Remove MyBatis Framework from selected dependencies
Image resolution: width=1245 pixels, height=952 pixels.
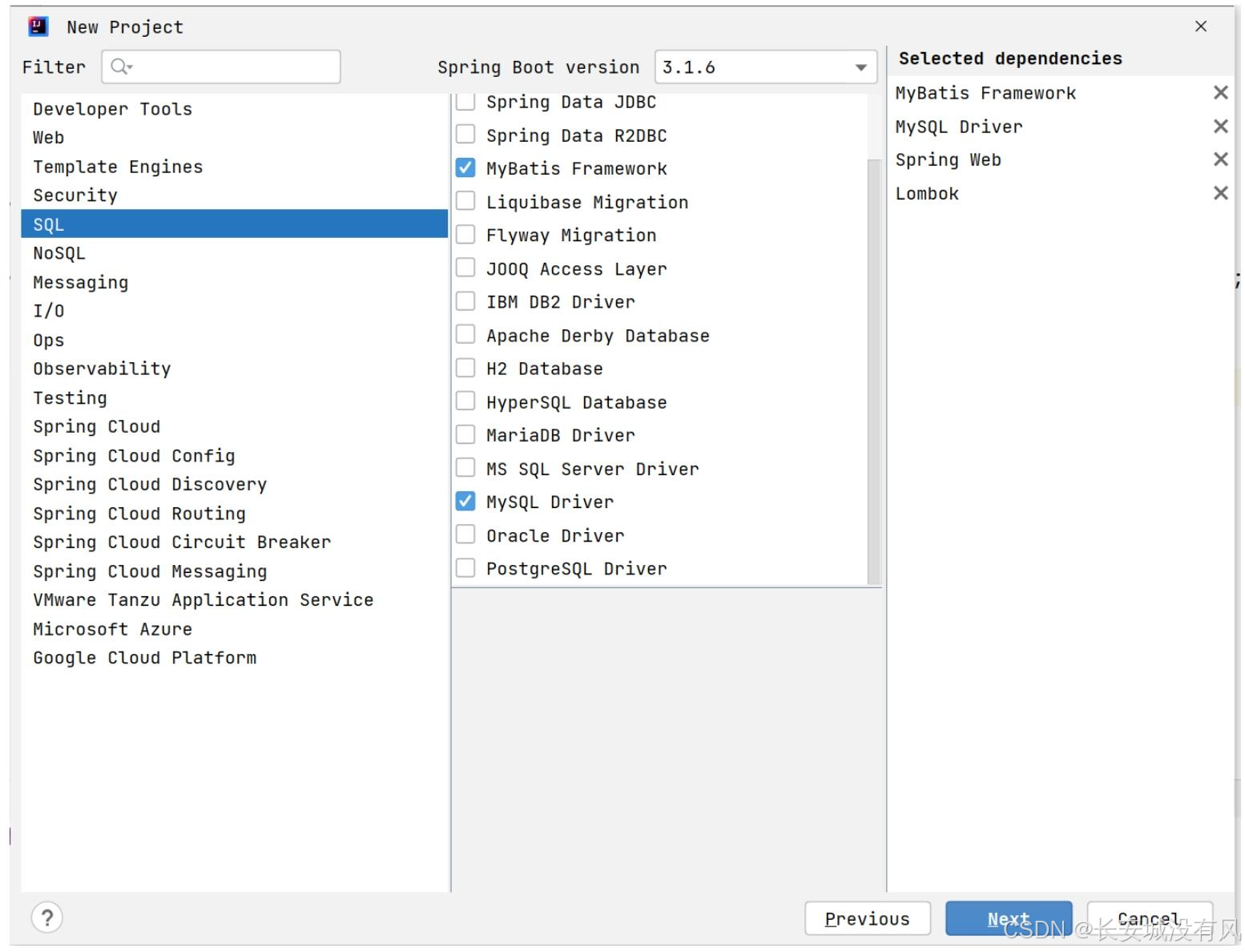pos(1220,93)
